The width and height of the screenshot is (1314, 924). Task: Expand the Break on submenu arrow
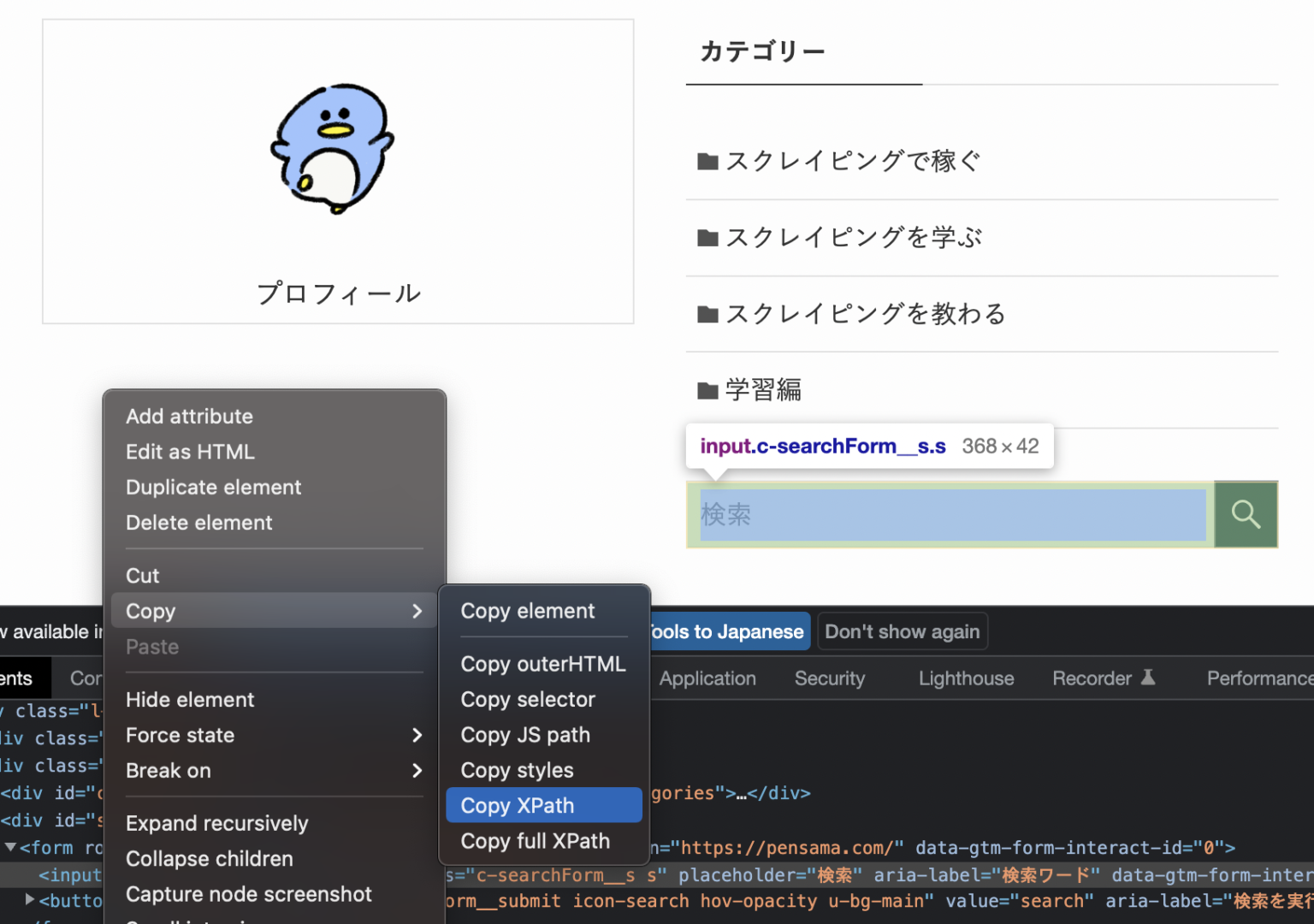pos(417,770)
